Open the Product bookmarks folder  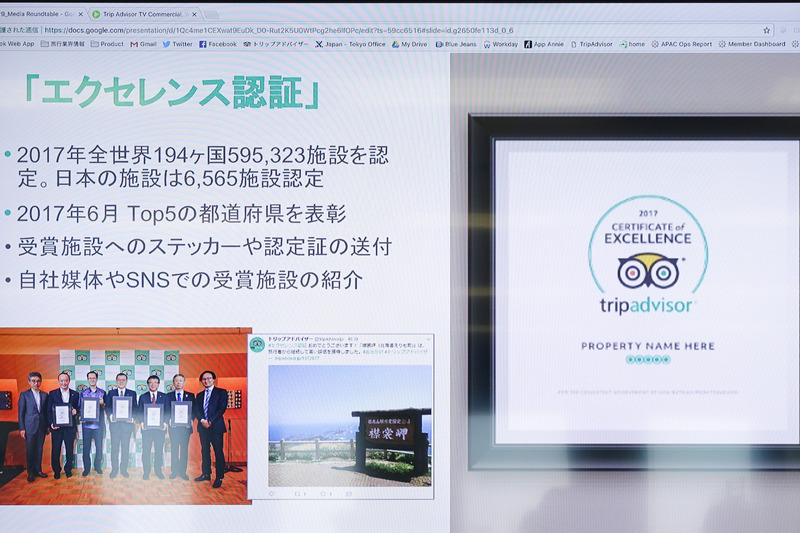[107, 44]
